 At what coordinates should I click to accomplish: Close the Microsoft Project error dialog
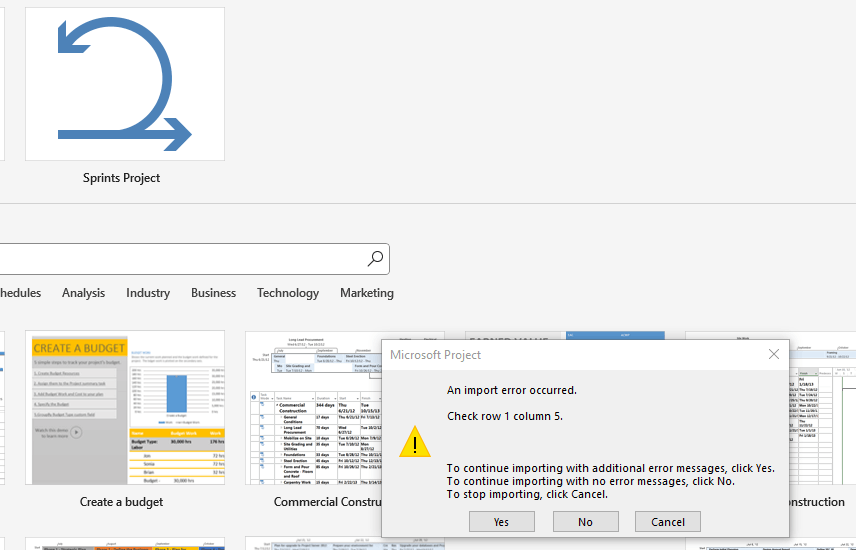pyautogui.click(x=774, y=354)
